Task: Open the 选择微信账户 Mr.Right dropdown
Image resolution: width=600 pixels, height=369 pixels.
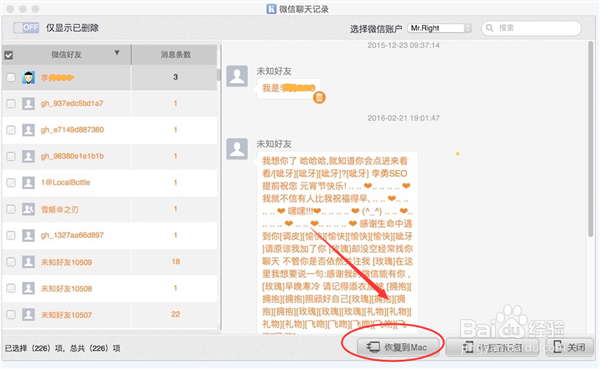Action: pos(440,28)
